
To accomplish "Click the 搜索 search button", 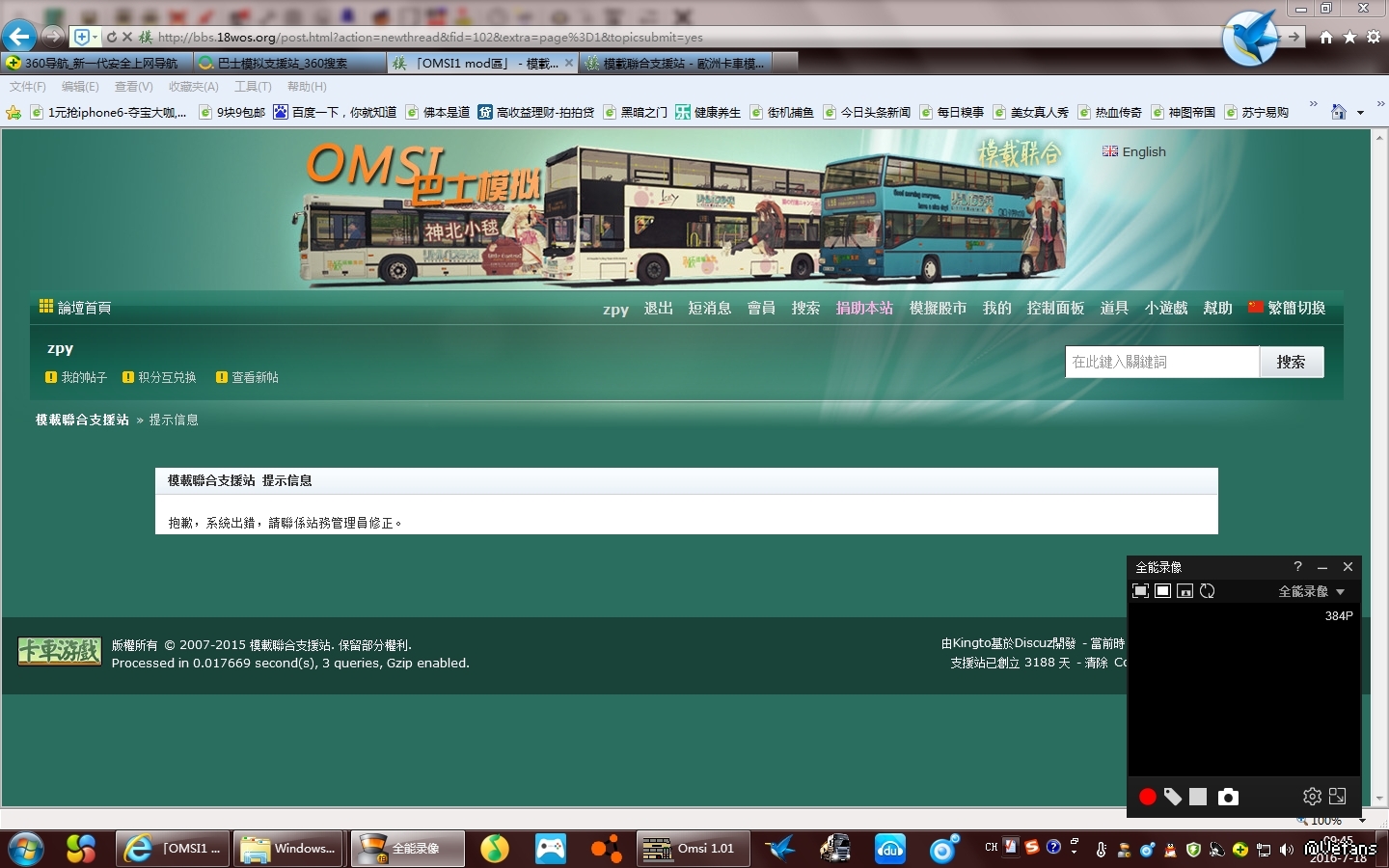I will point(1292,362).
